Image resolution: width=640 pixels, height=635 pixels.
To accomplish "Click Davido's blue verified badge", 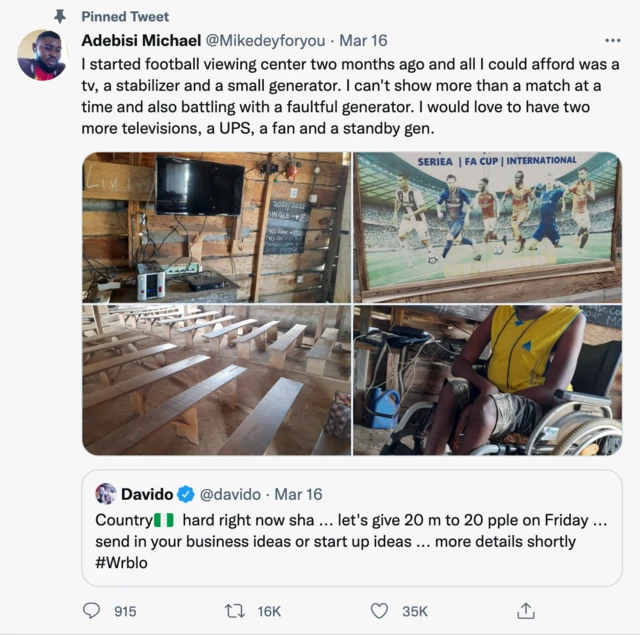I will click(186, 494).
